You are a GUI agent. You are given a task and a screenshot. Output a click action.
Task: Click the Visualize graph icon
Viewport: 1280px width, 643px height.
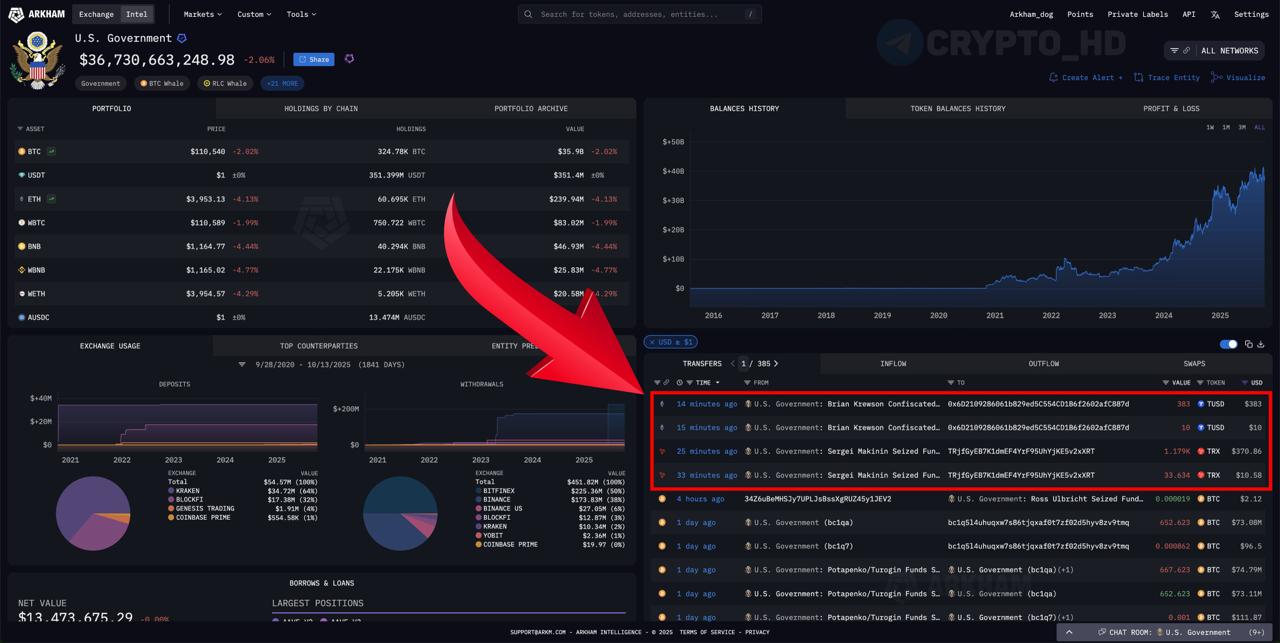pyautogui.click(x=1216, y=77)
